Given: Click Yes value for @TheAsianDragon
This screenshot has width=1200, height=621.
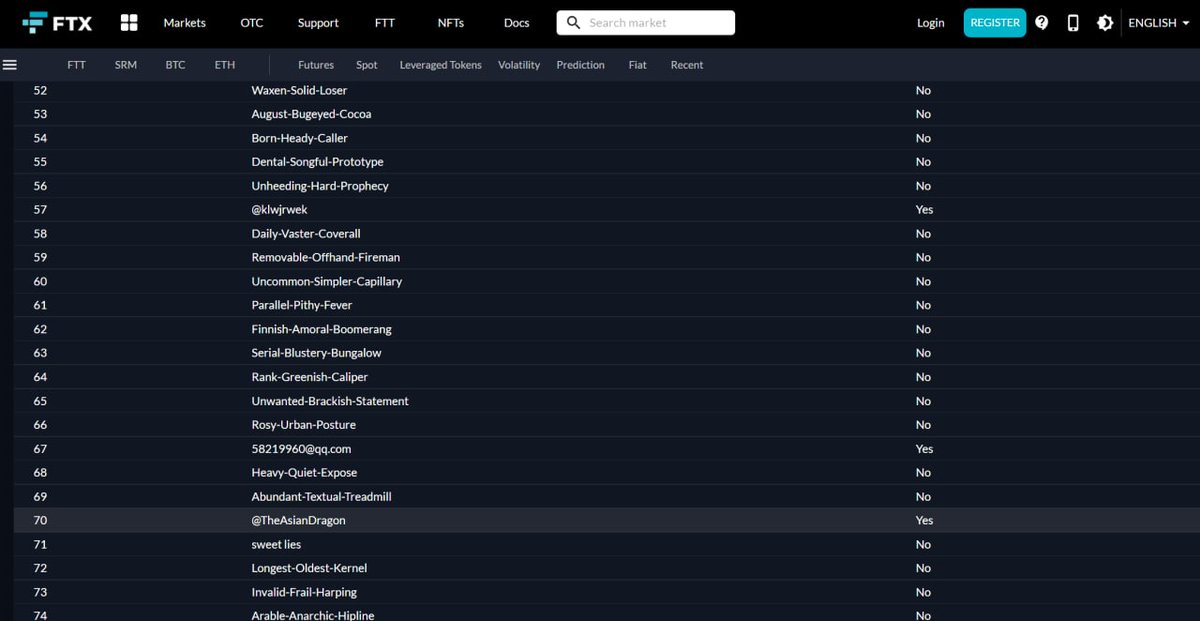Looking at the screenshot, I should [924, 521].
